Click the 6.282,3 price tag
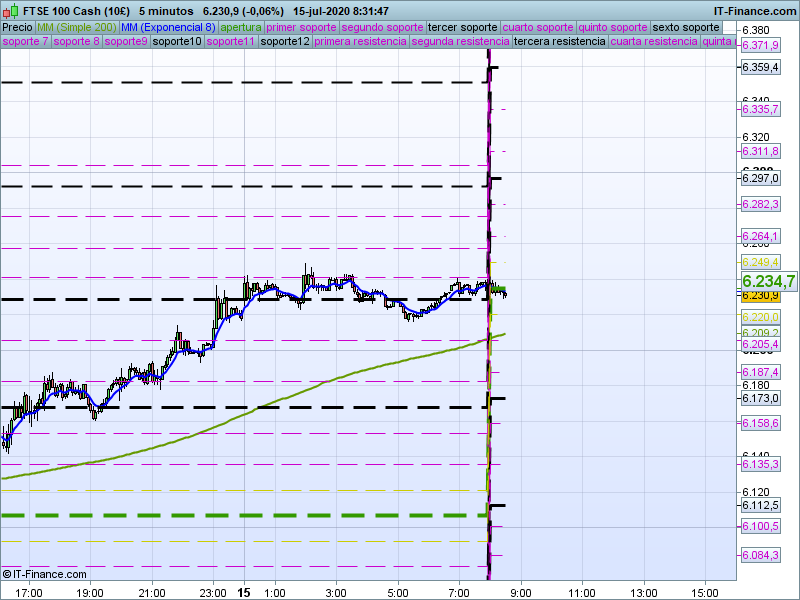 coord(760,205)
